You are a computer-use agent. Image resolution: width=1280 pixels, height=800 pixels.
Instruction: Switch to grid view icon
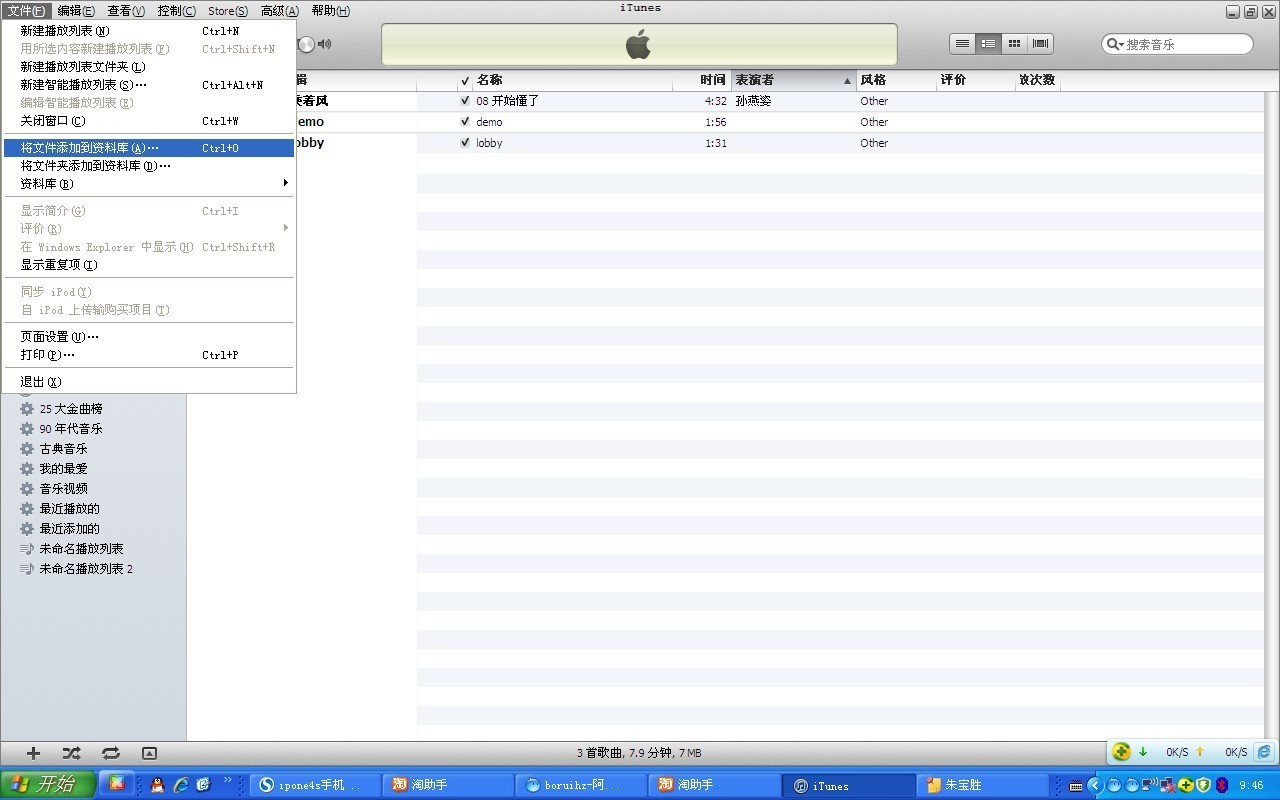(1014, 44)
